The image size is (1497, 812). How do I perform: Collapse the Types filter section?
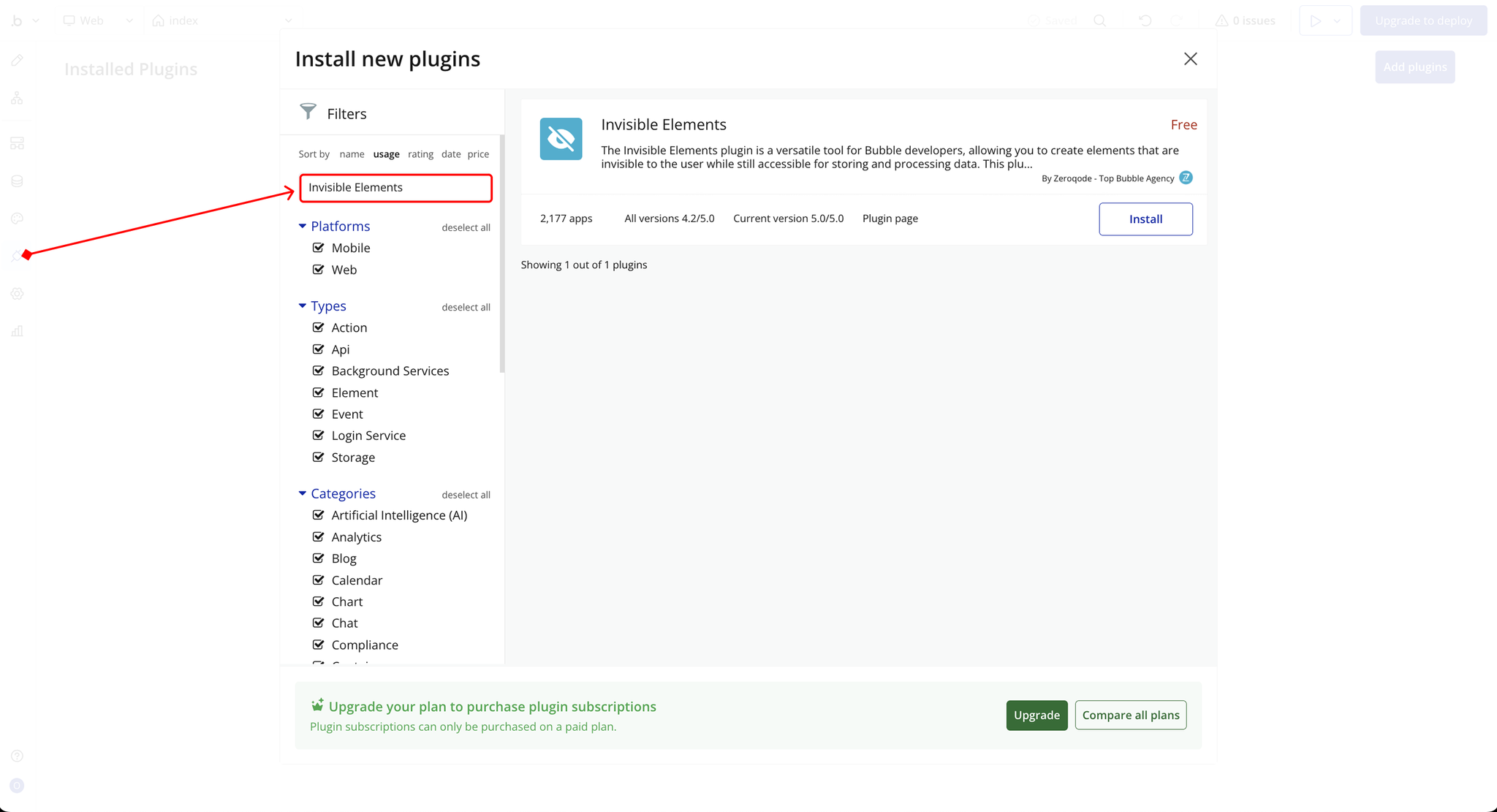[303, 306]
